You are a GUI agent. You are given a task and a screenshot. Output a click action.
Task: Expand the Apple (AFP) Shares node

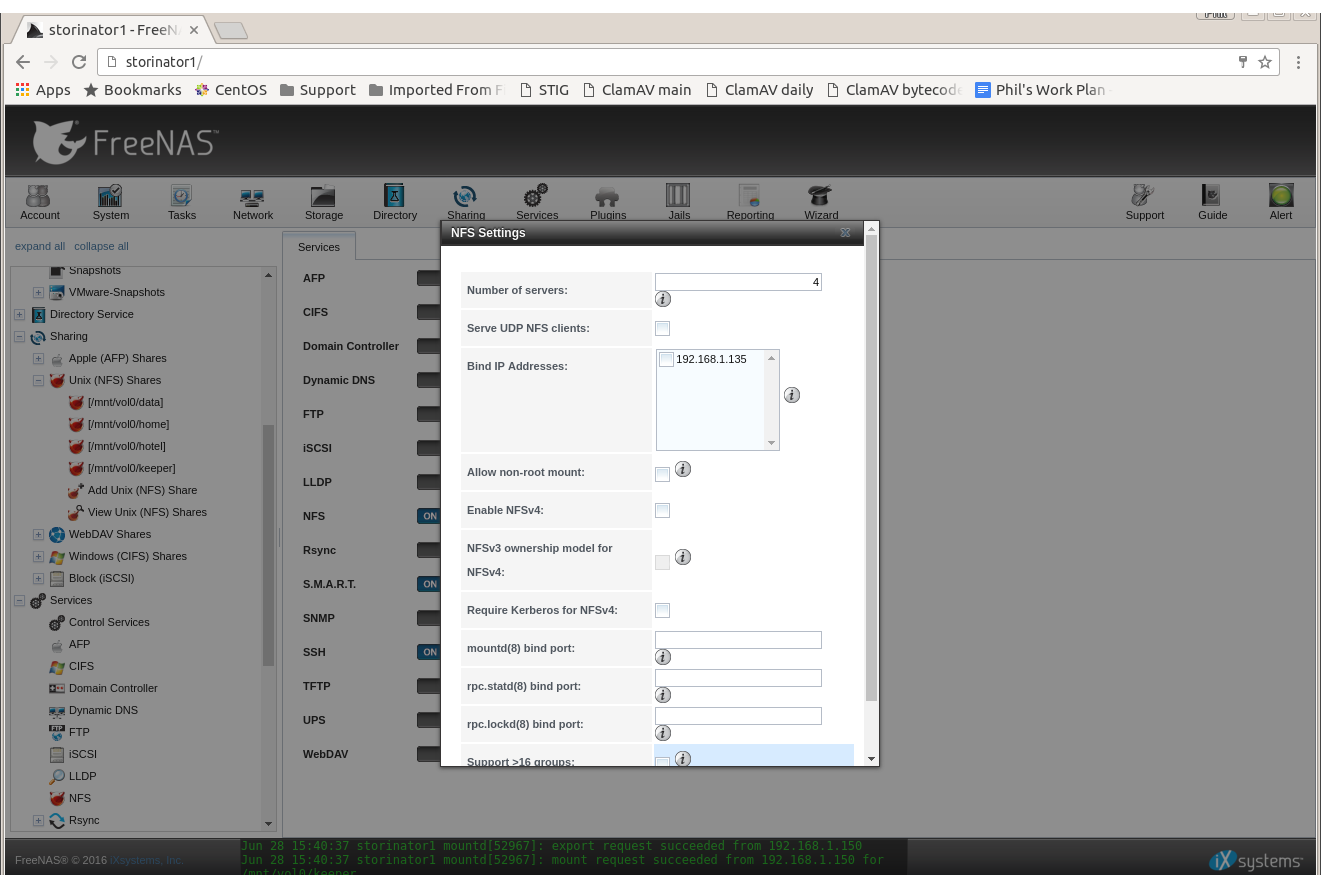(38, 358)
